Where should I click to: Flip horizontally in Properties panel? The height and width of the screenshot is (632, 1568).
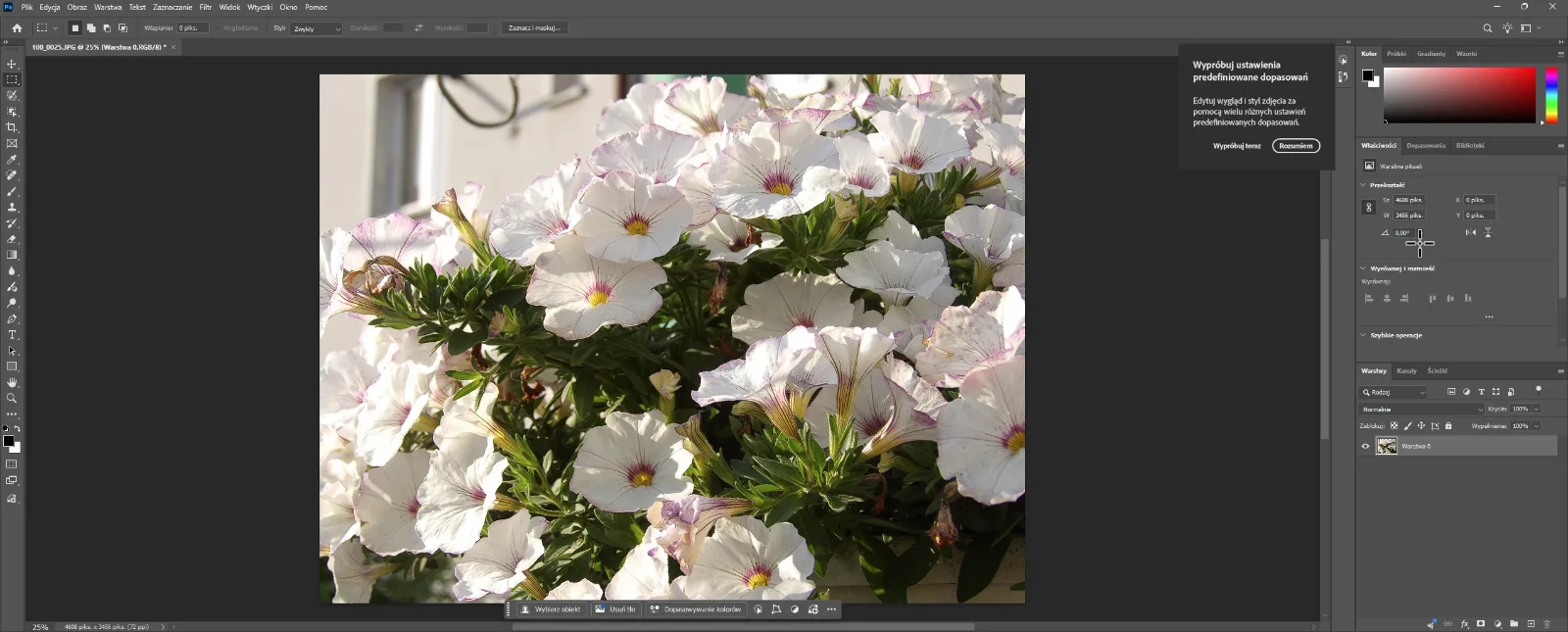click(1471, 232)
